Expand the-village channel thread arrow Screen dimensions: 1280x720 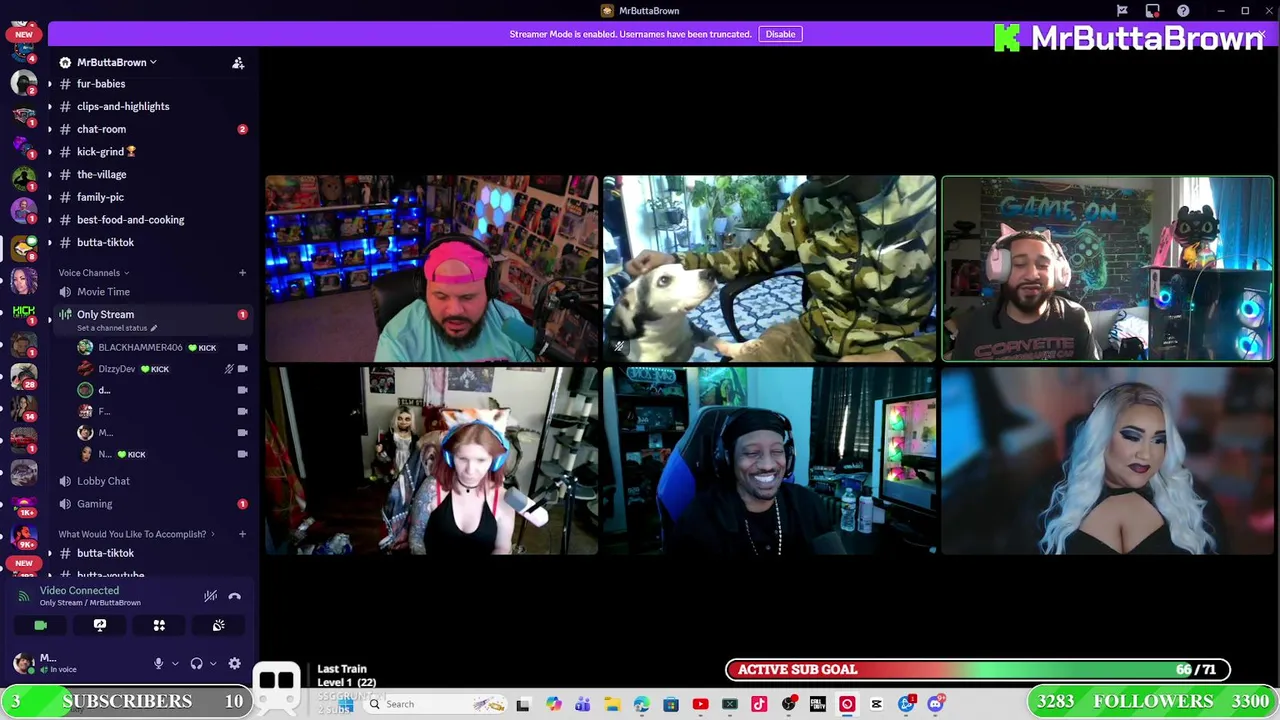(x=50, y=174)
